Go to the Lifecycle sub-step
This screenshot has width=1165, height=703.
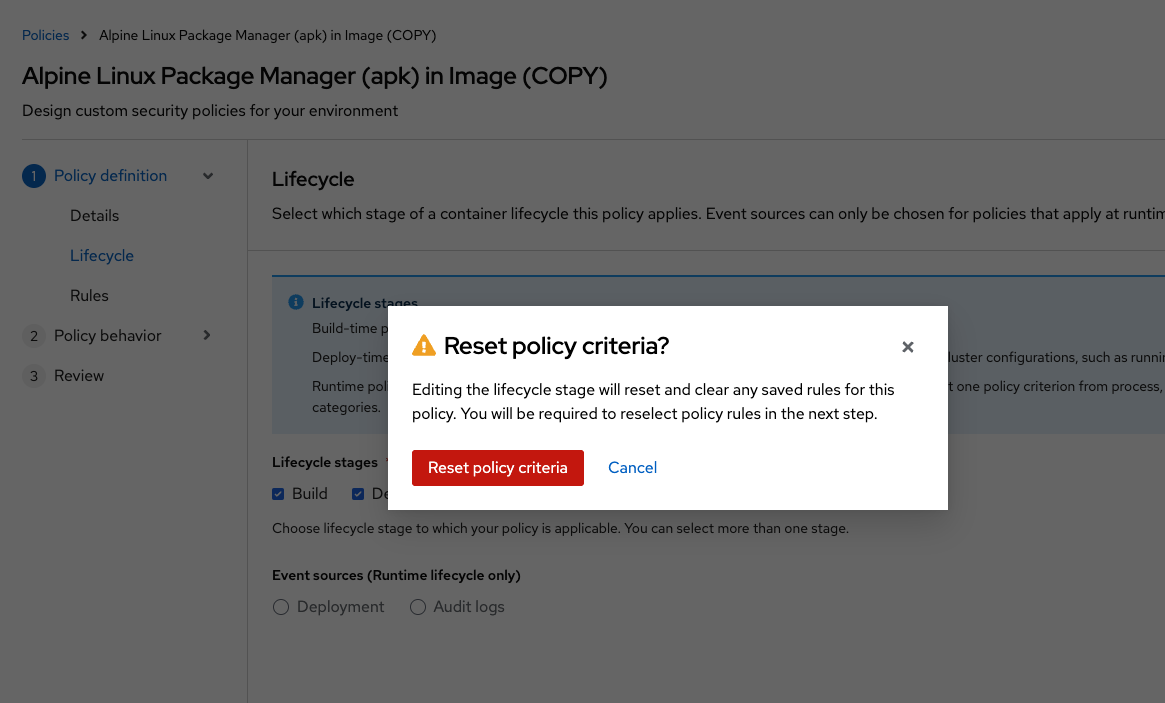[x=102, y=256]
